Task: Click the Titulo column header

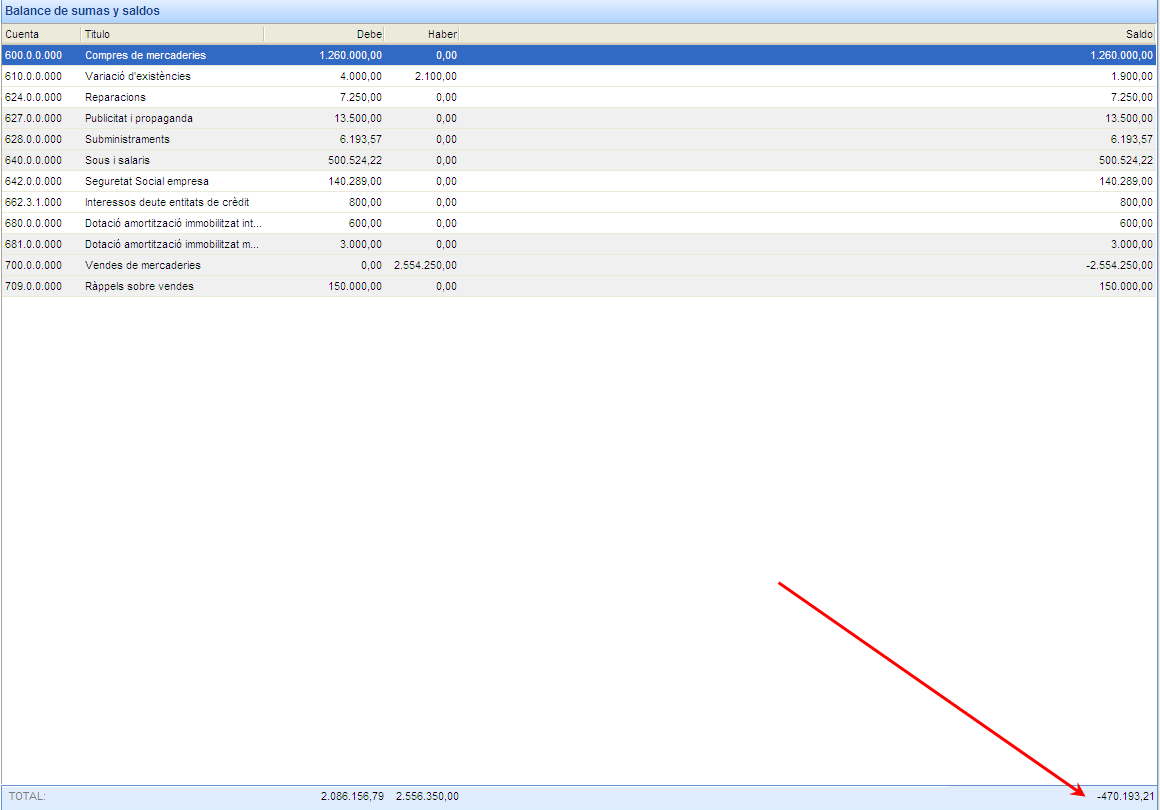Action: click(x=171, y=34)
